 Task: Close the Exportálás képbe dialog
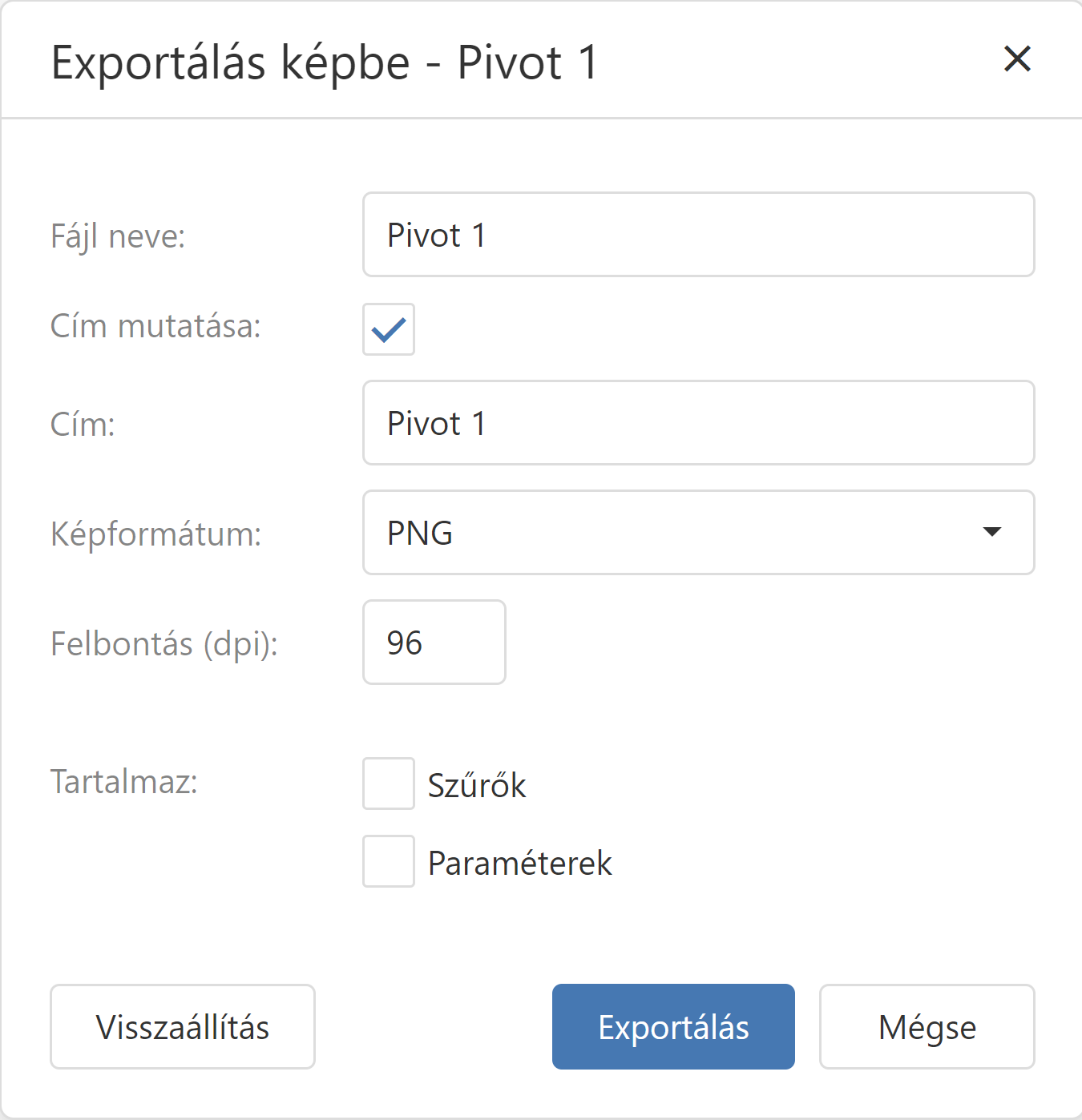coord(1017,58)
